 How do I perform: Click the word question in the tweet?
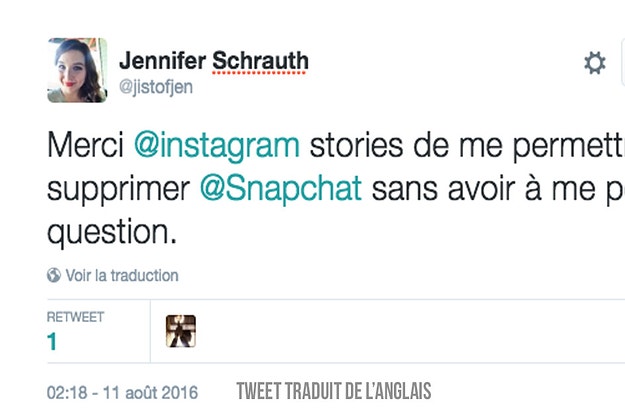[105, 231]
